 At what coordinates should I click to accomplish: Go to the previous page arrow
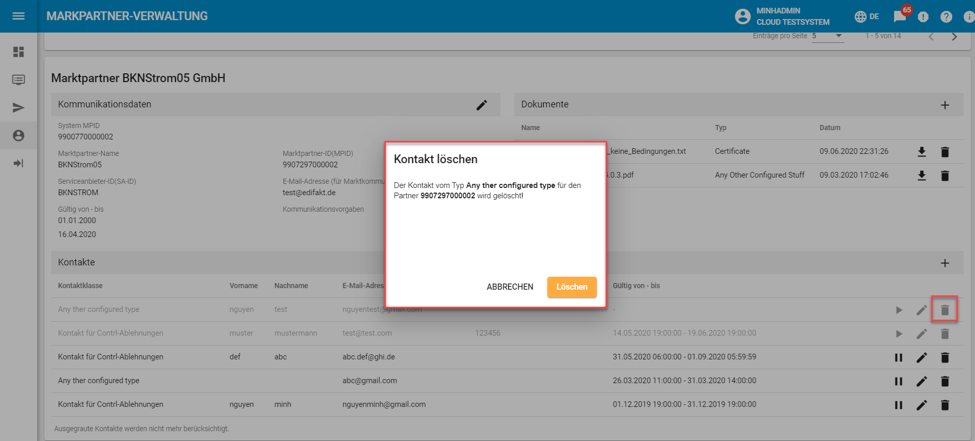tap(931, 37)
